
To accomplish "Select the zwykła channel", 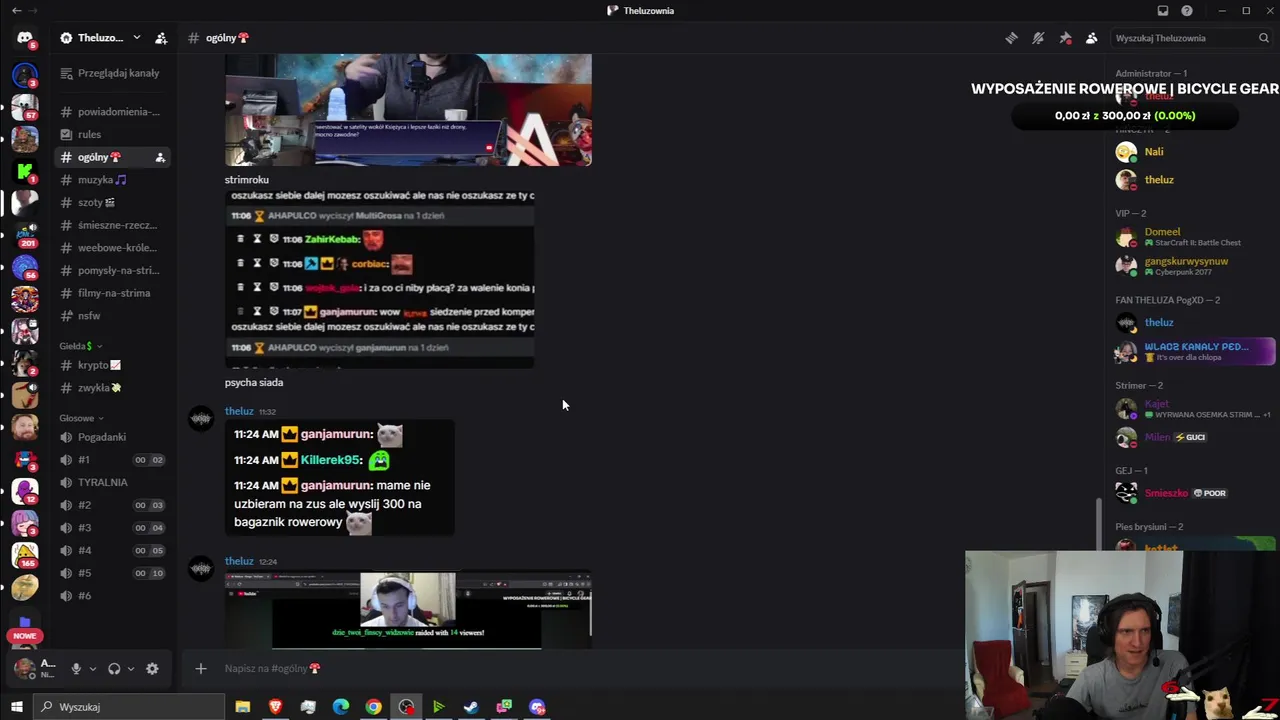I will coord(112,388).
